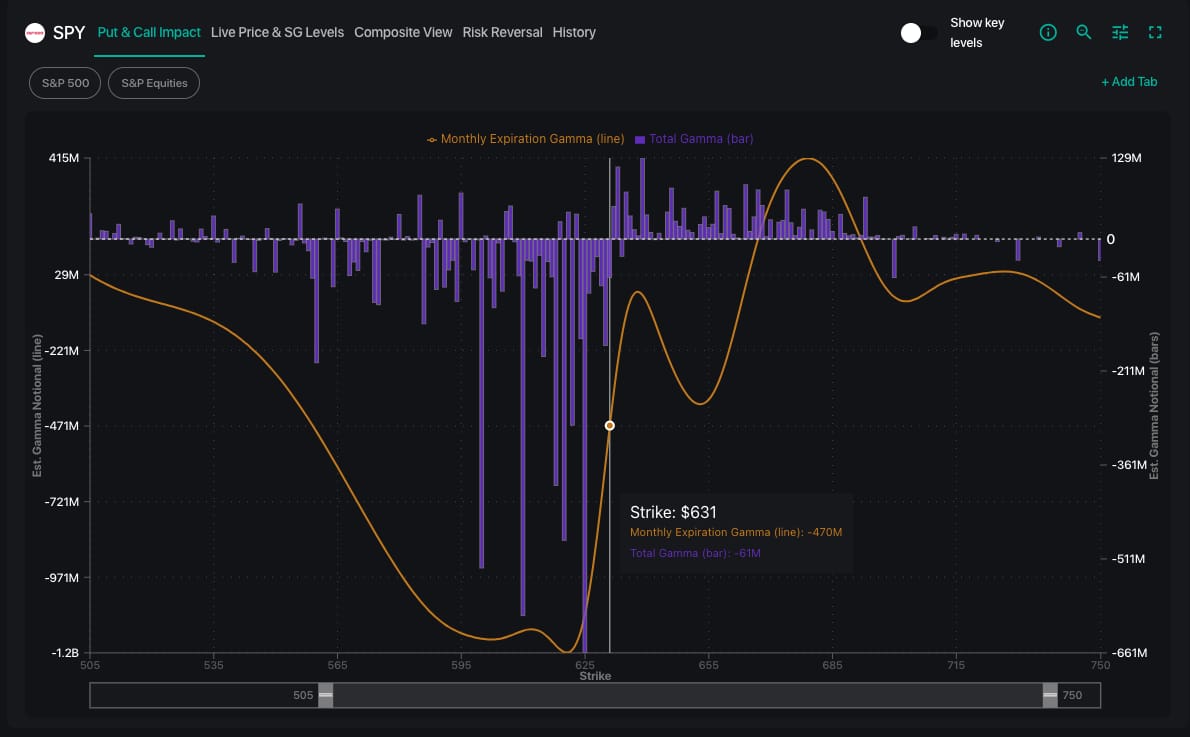Toggle the Show key levels switch
This screenshot has height=737, width=1190.
[918, 33]
